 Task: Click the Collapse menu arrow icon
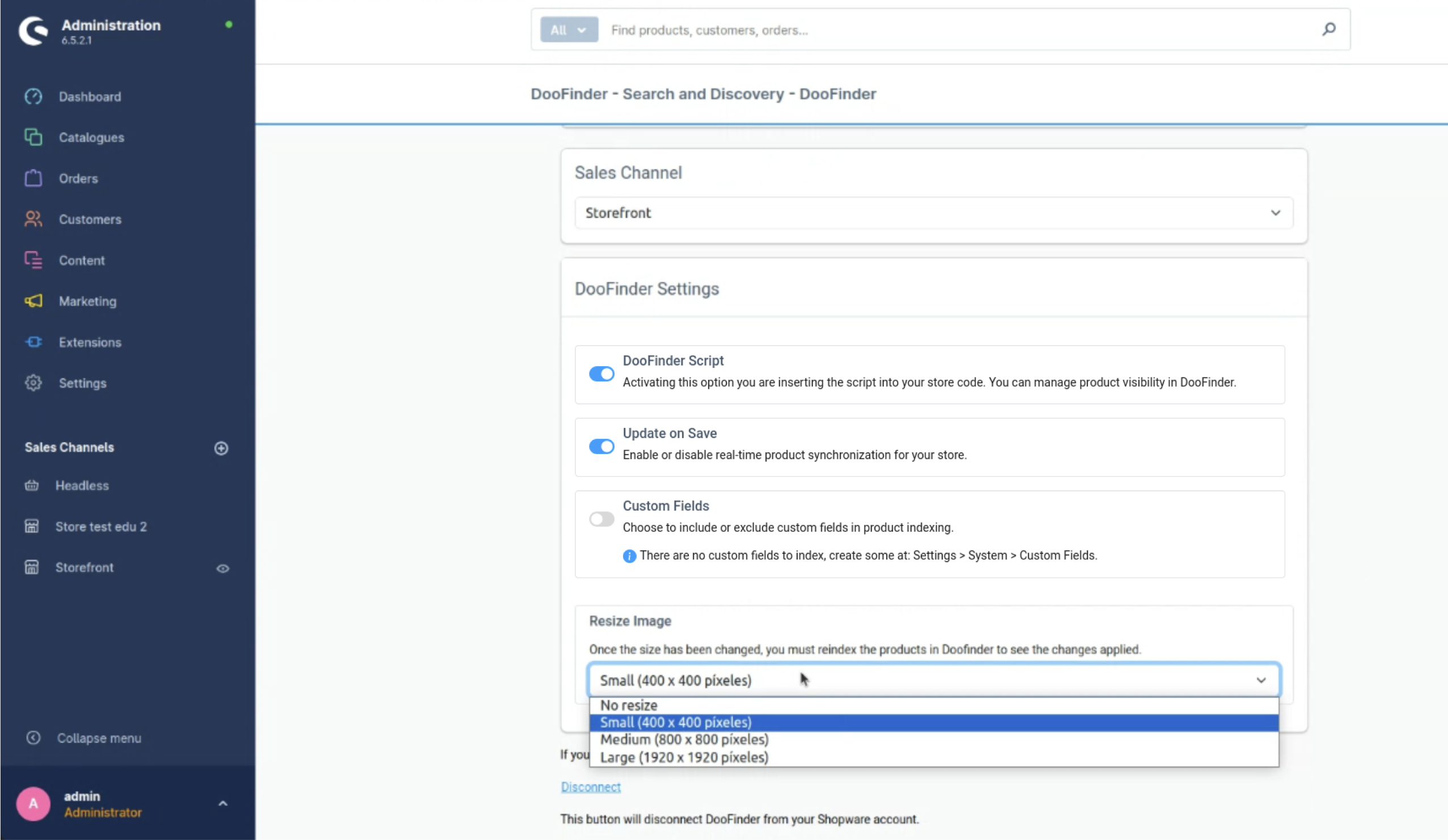(33, 738)
